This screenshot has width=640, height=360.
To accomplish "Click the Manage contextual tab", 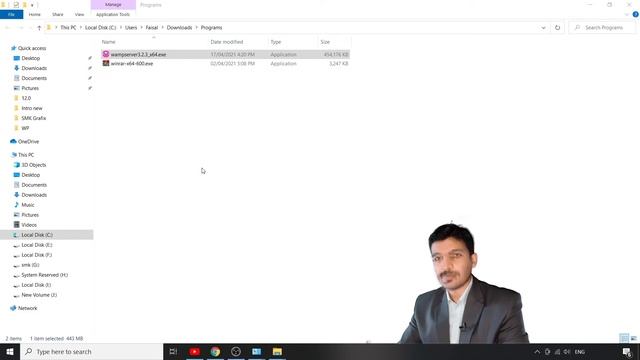I will click(x=113, y=4).
